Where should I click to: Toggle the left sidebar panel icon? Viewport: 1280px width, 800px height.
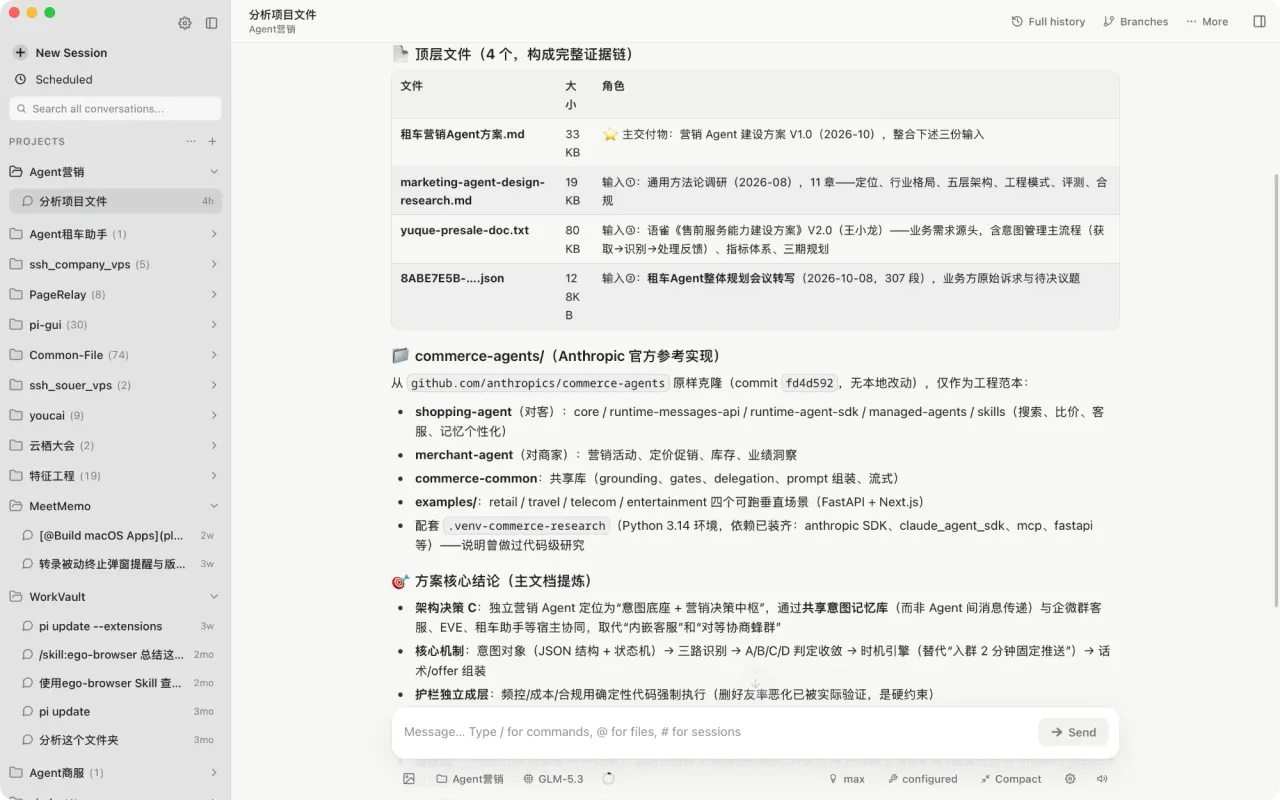tap(212, 23)
